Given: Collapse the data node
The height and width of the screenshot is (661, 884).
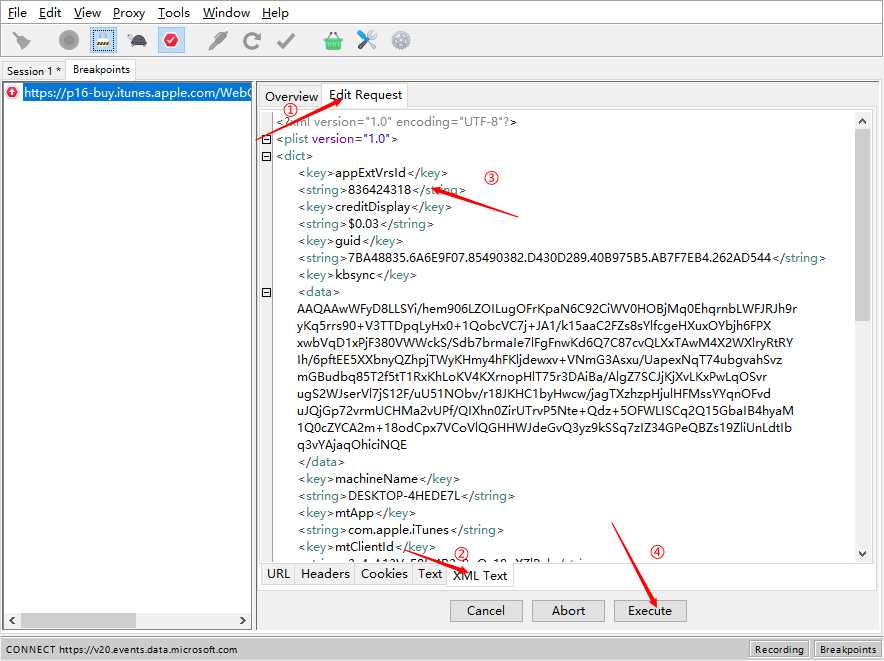Looking at the screenshot, I should 267,292.
